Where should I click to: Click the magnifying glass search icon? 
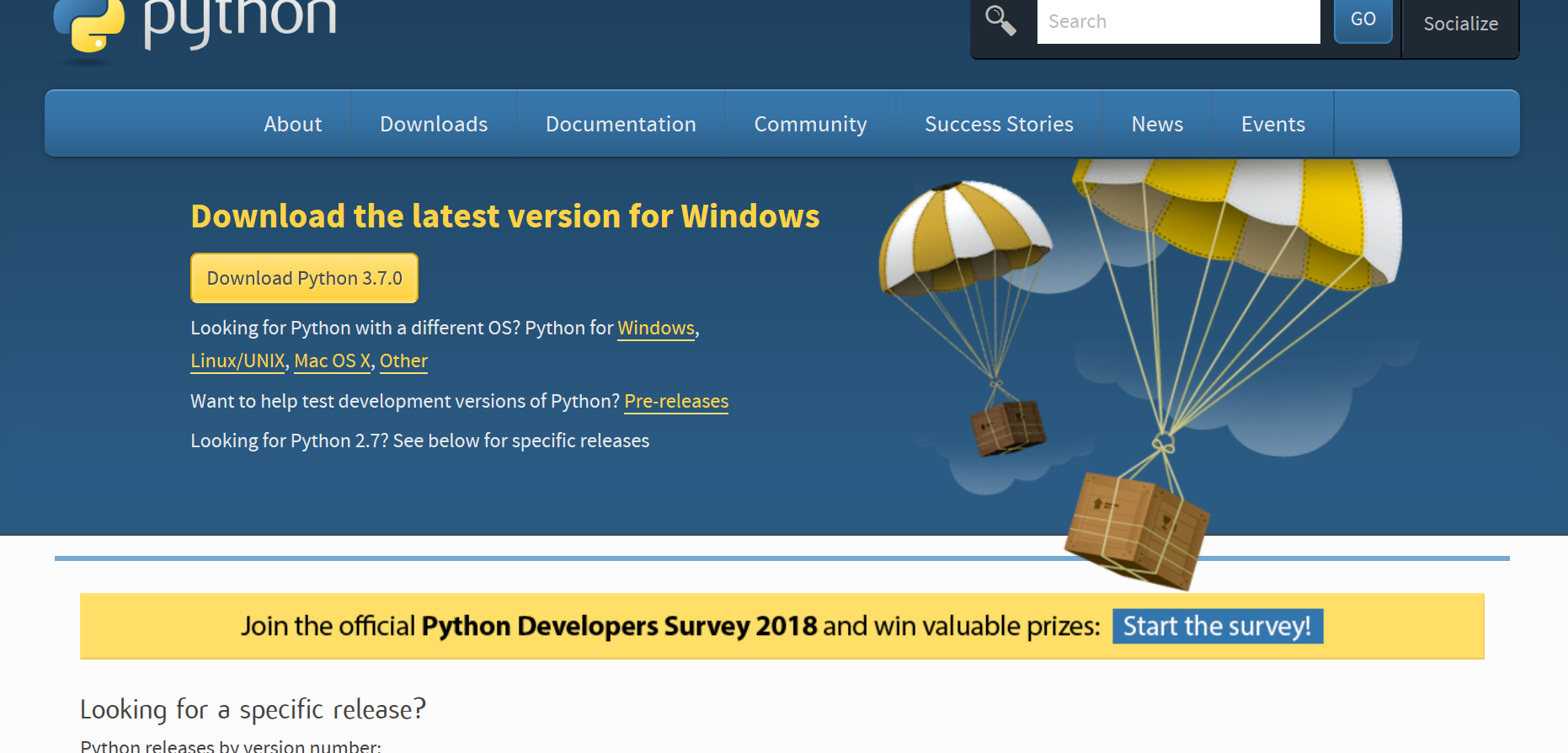(x=1000, y=20)
